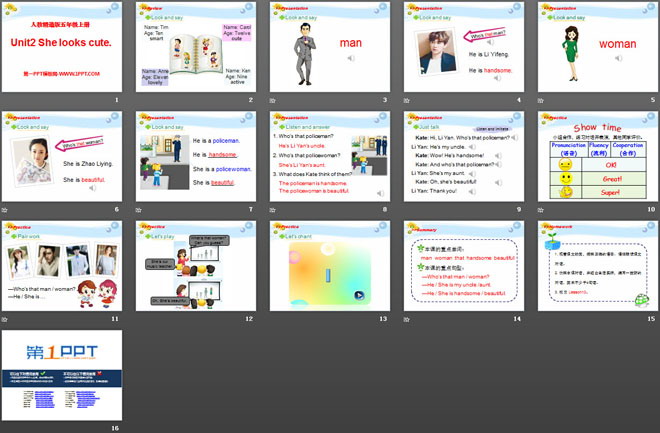Select the slide 2 thumbnail with the open book
Screen dimensions: 660x433
tap(196, 46)
